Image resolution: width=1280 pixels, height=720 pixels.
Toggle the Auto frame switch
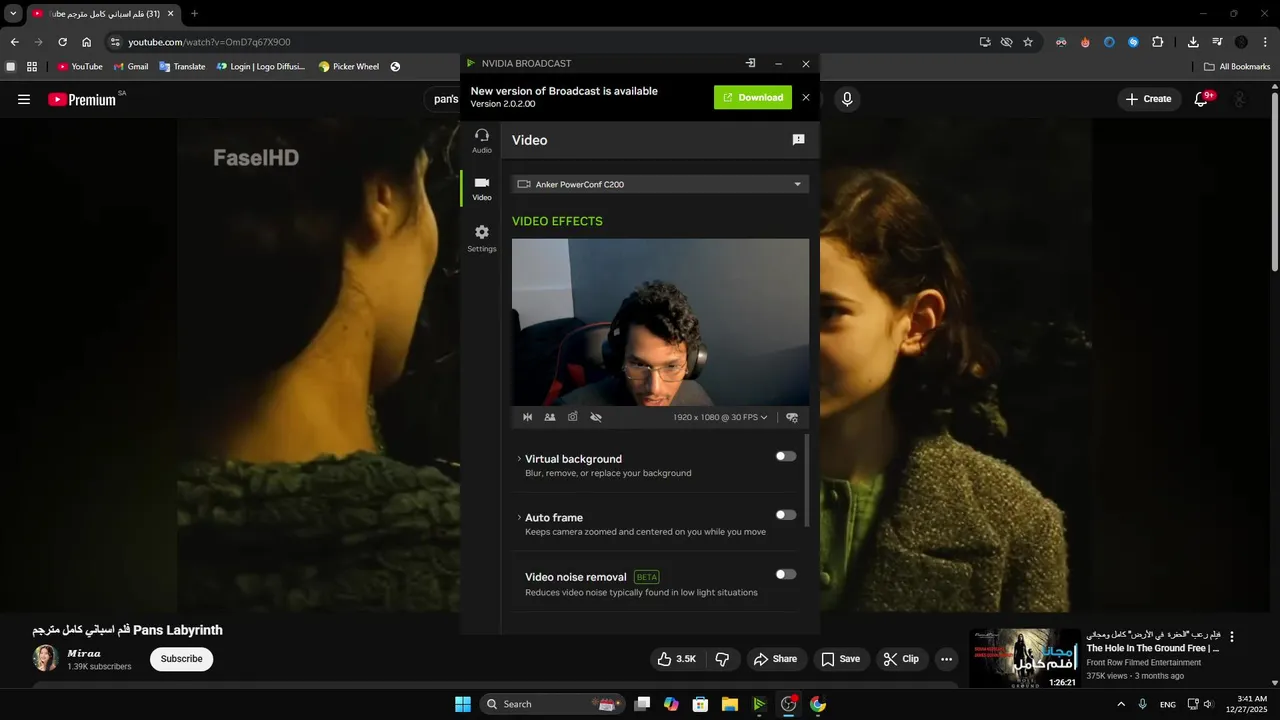pos(786,515)
